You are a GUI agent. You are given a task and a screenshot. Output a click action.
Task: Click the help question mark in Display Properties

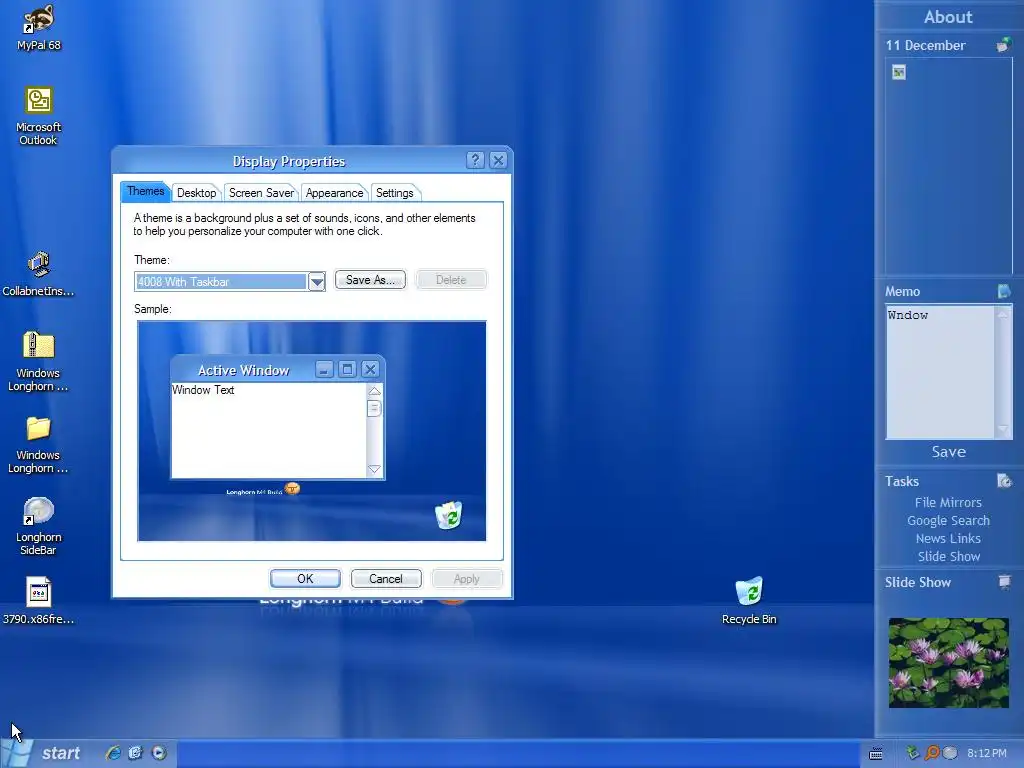(475, 160)
